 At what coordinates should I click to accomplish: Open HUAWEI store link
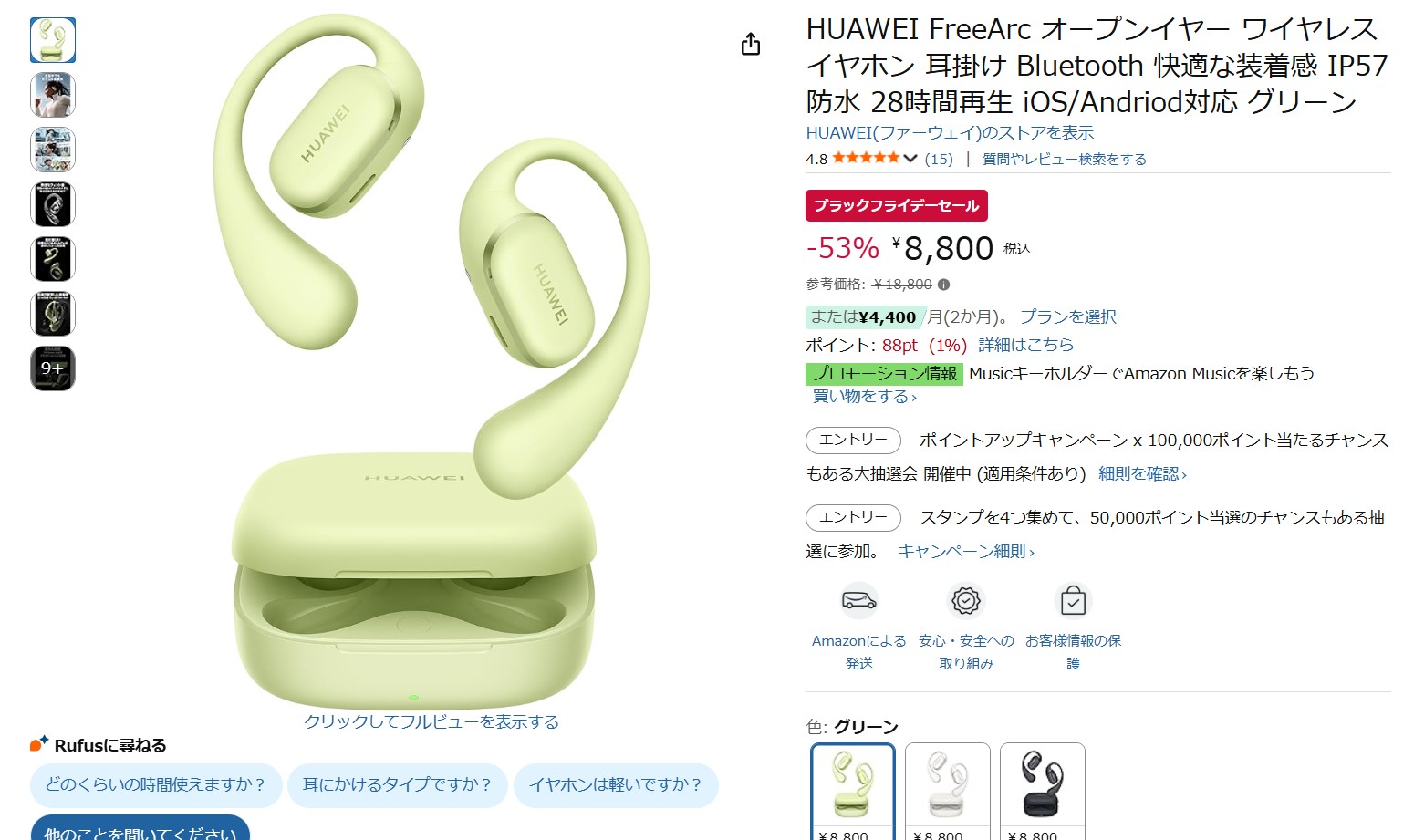(x=950, y=133)
